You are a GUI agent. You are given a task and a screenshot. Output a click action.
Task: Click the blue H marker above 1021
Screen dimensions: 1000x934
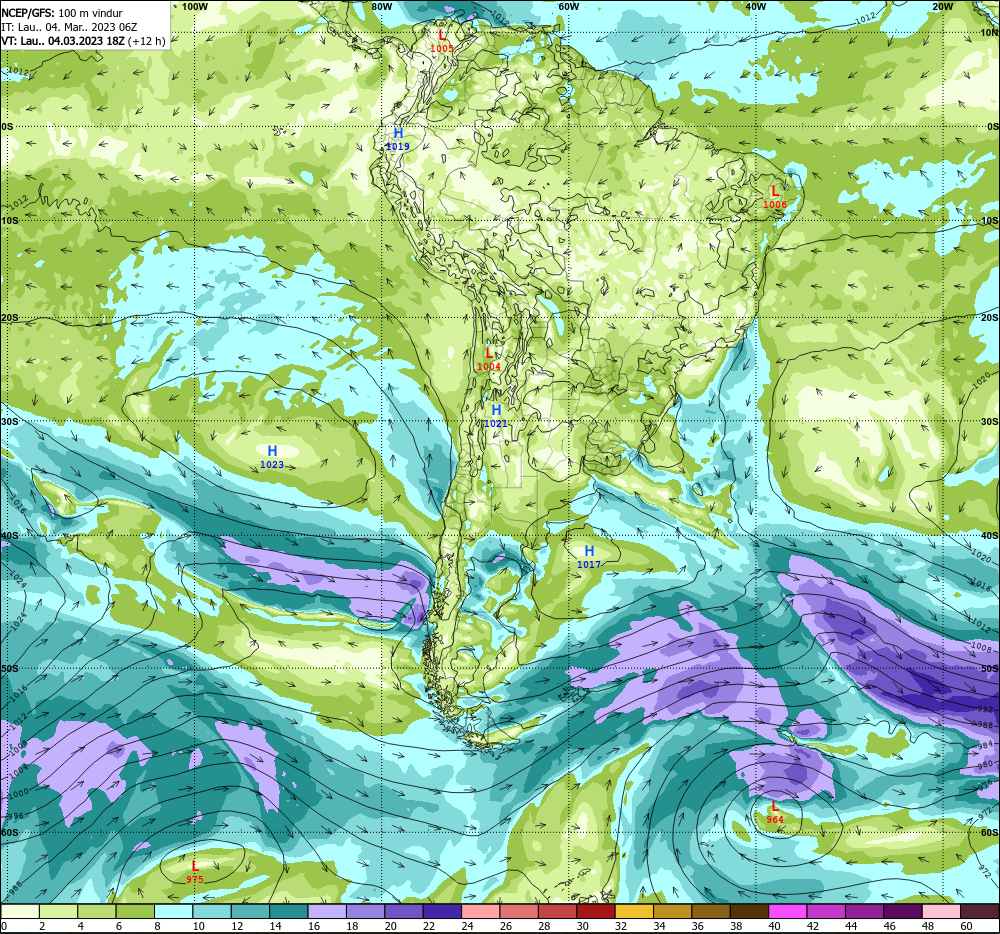[x=496, y=409]
